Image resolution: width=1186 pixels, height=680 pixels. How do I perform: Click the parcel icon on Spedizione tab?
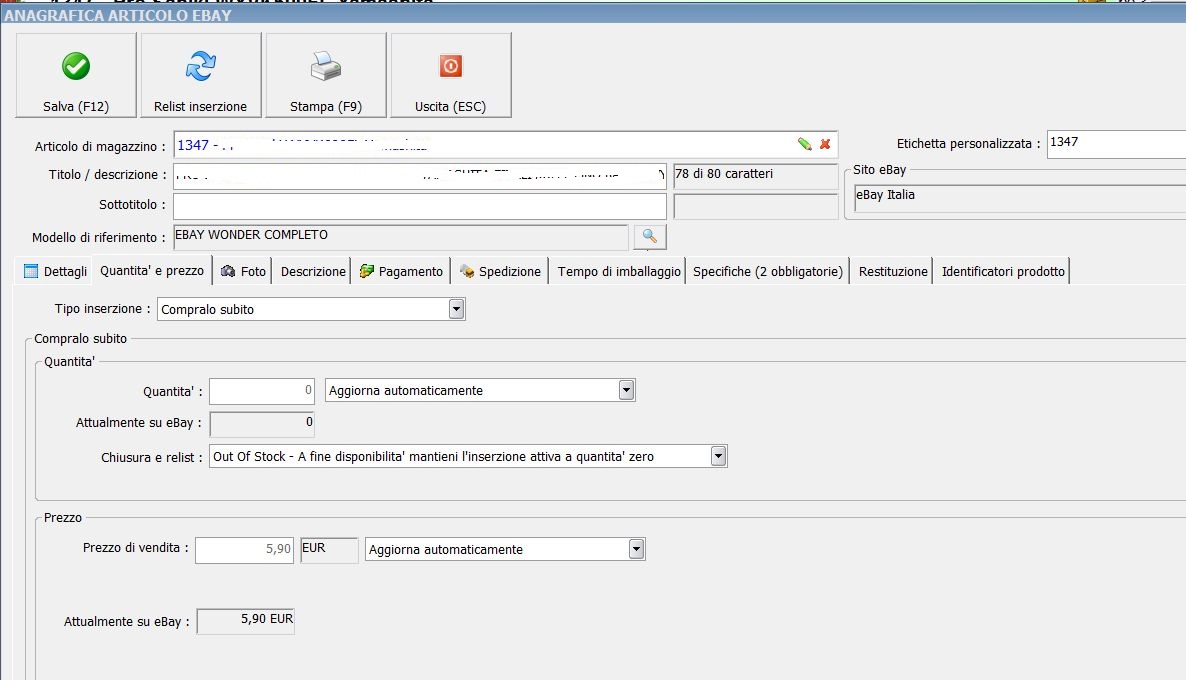467,271
